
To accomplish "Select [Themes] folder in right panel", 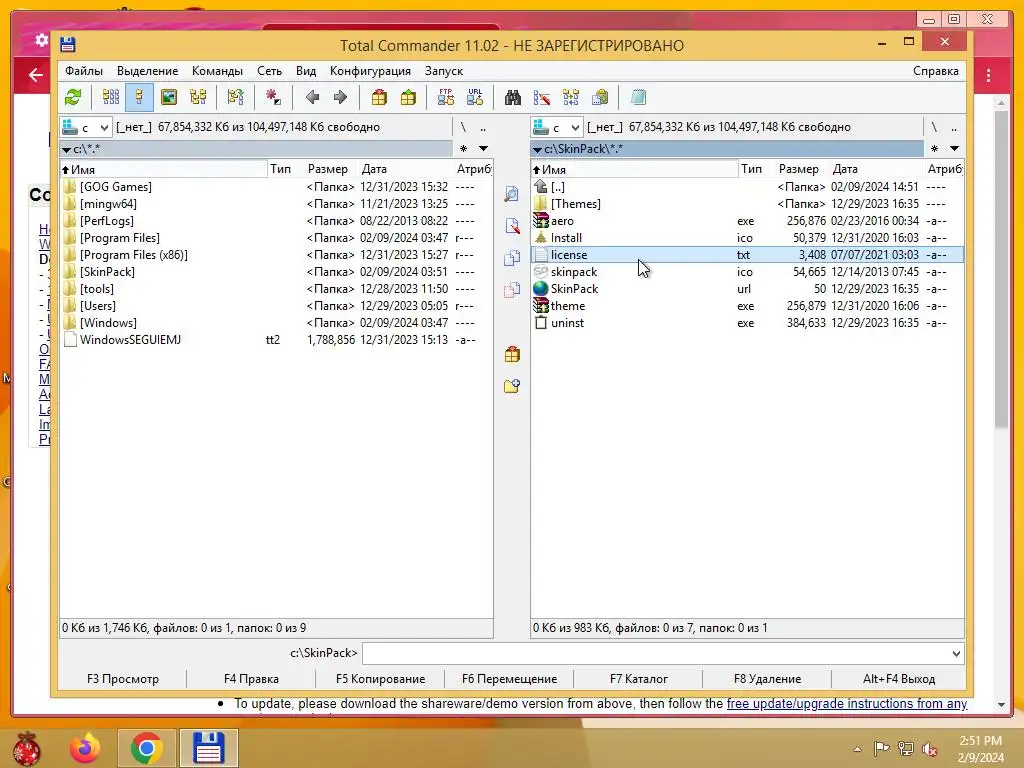I will [747, 204].
